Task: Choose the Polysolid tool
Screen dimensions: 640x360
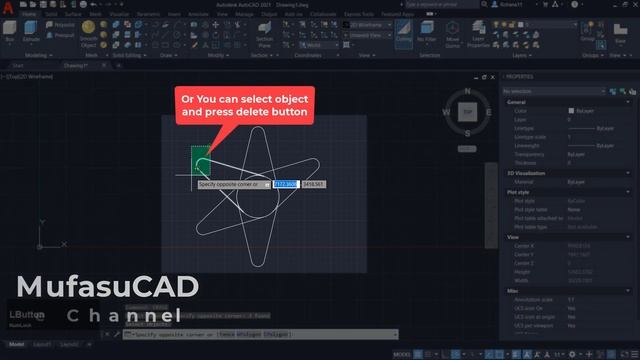Action: click(x=60, y=25)
